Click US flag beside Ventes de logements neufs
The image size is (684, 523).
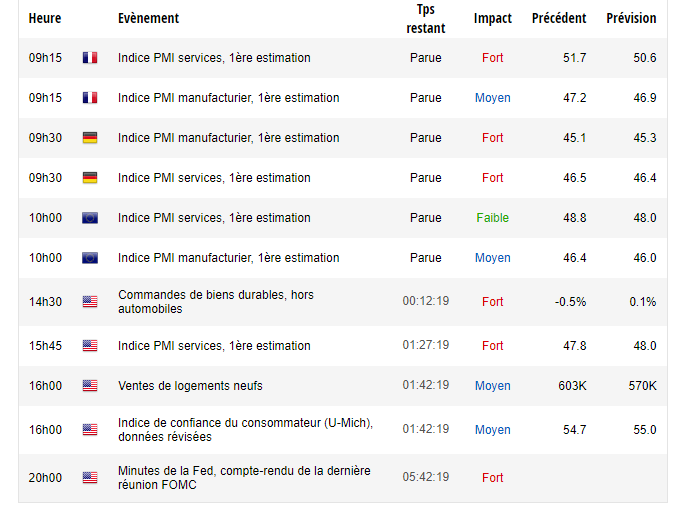(x=90, y=386)
